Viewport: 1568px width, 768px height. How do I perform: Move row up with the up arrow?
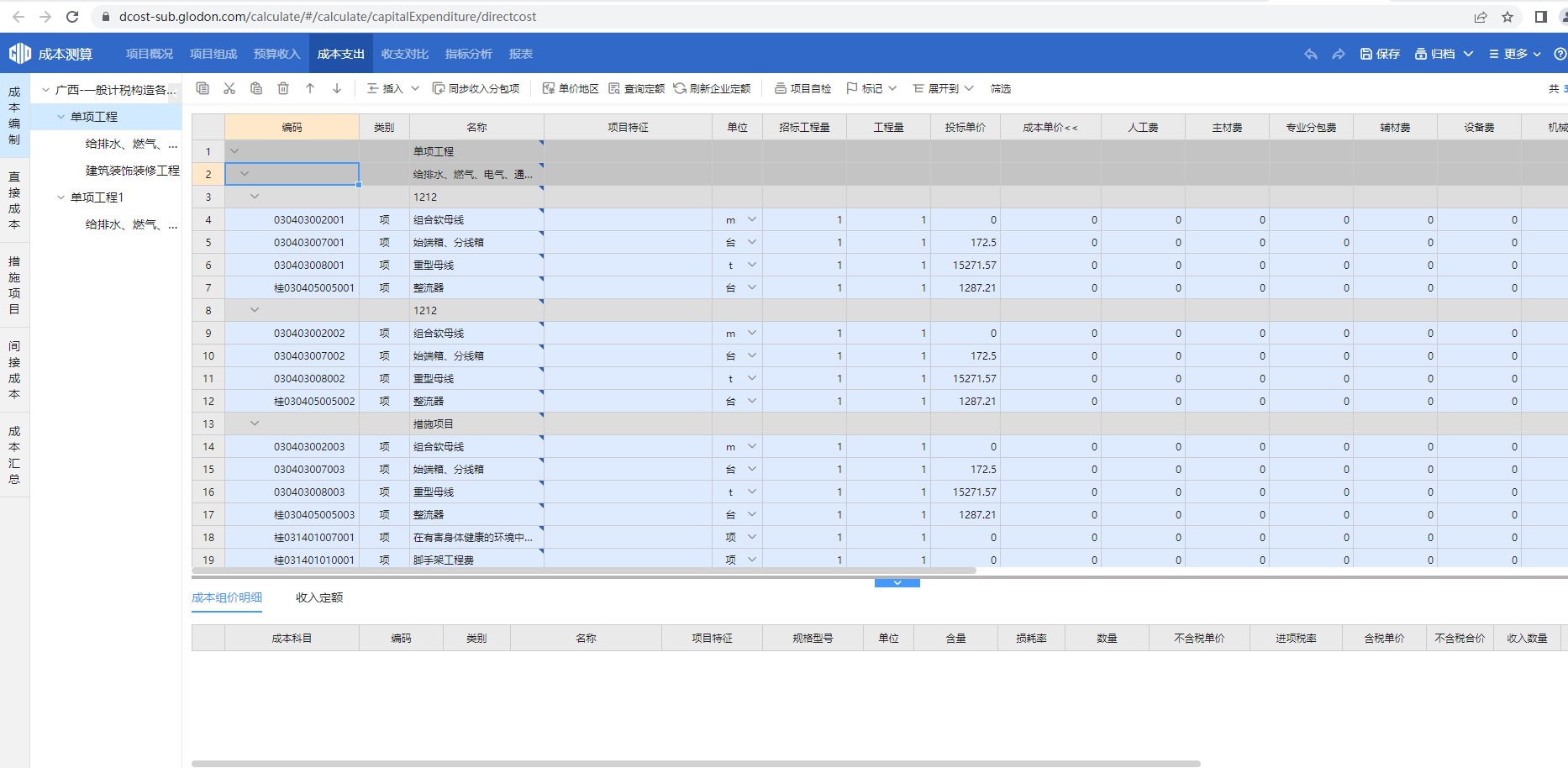pyautogui.click(x=310, y=88)
